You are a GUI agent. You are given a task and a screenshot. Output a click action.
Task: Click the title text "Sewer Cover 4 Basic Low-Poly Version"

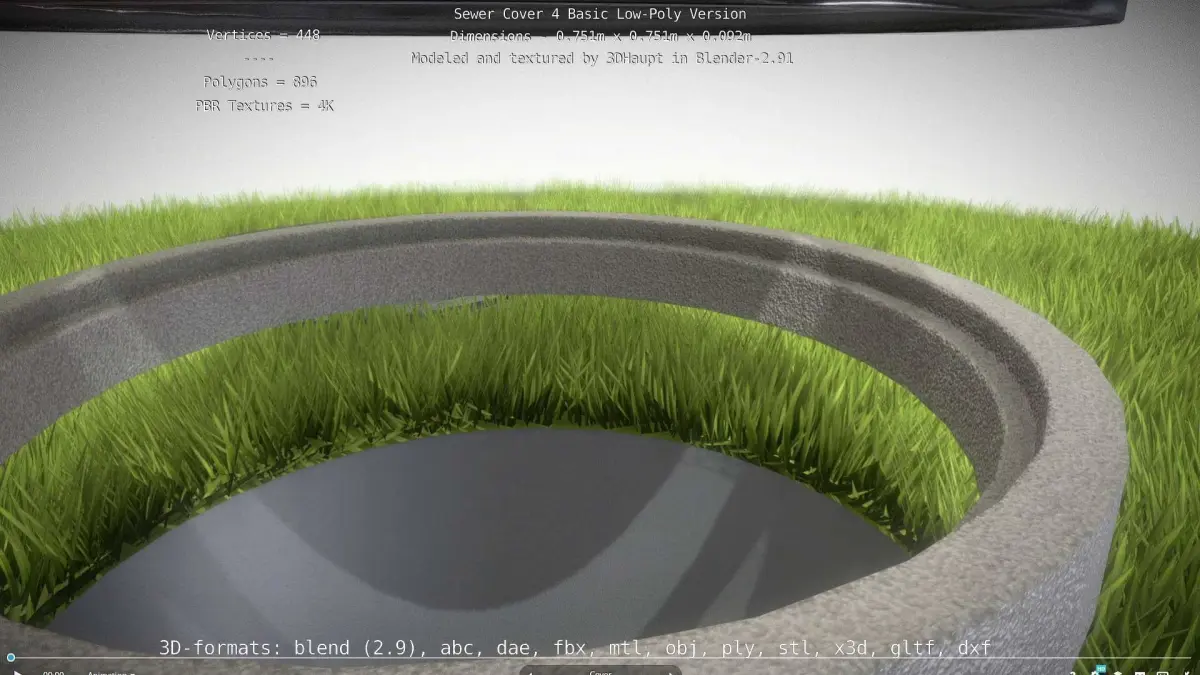(600, 14)
